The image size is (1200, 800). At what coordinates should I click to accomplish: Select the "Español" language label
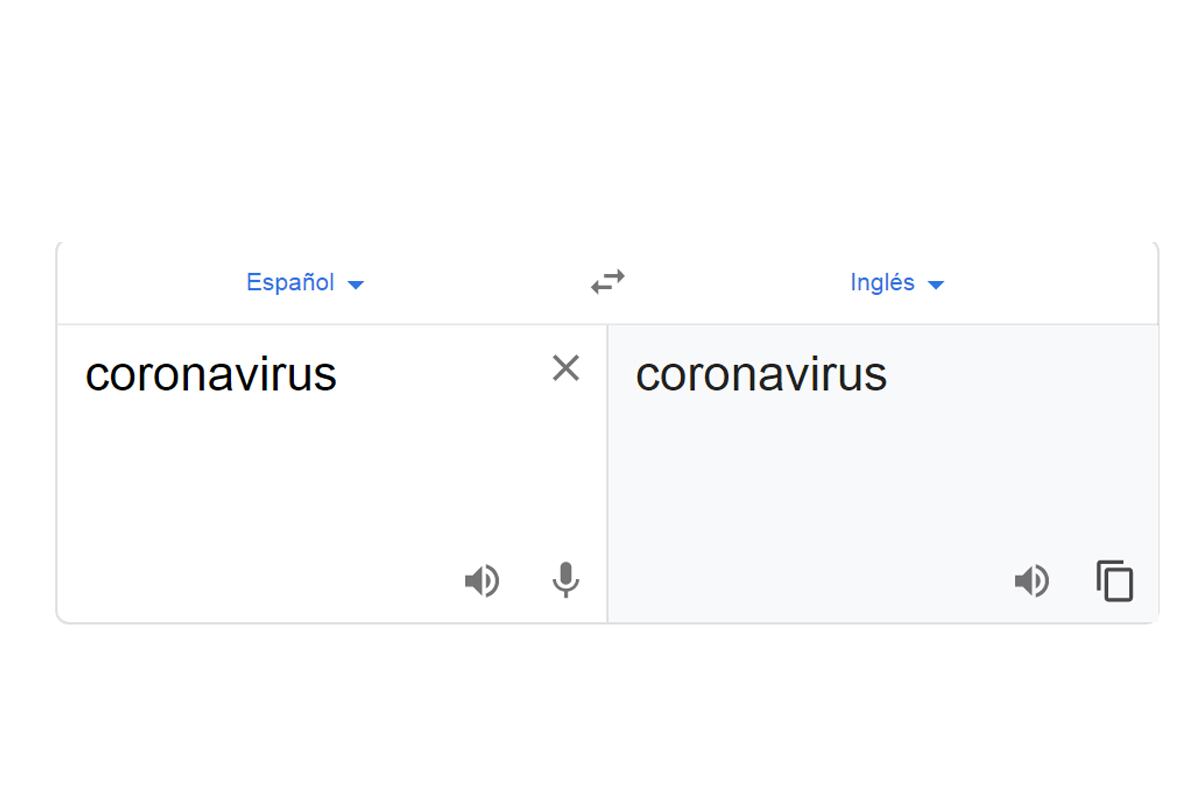(290, 282)
